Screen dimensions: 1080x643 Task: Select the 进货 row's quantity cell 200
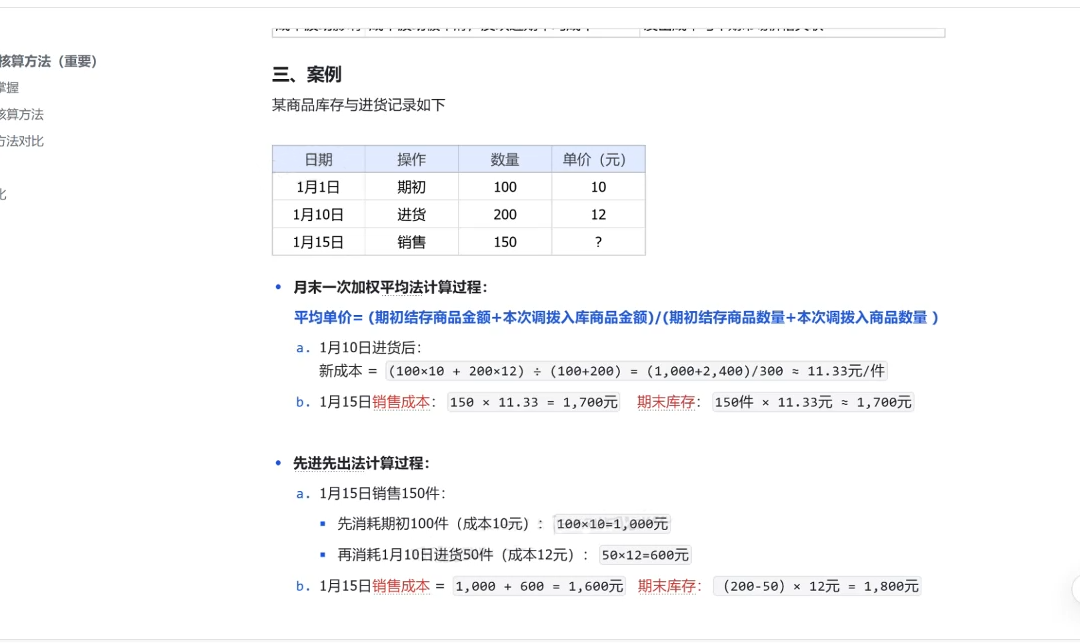pyautogui.click(x=504, y=213)
